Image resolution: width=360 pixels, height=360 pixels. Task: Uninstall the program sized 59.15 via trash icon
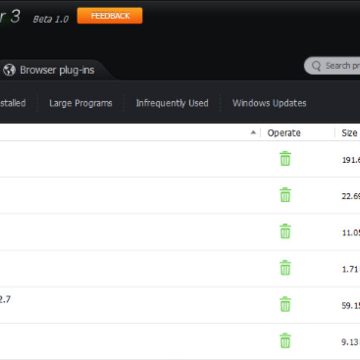tap(285, 304)
